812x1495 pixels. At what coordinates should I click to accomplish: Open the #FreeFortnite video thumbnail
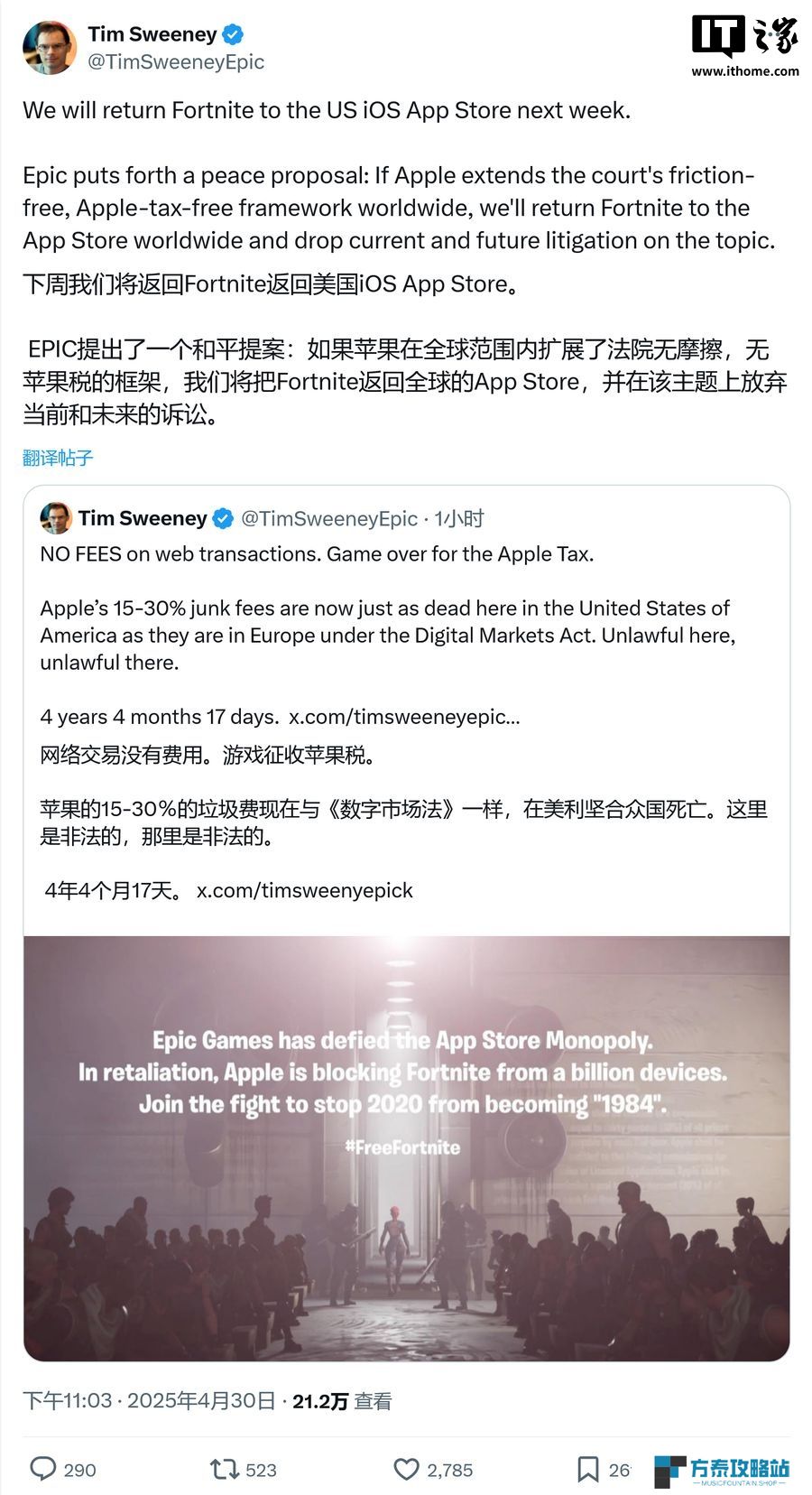(407, 1148)
